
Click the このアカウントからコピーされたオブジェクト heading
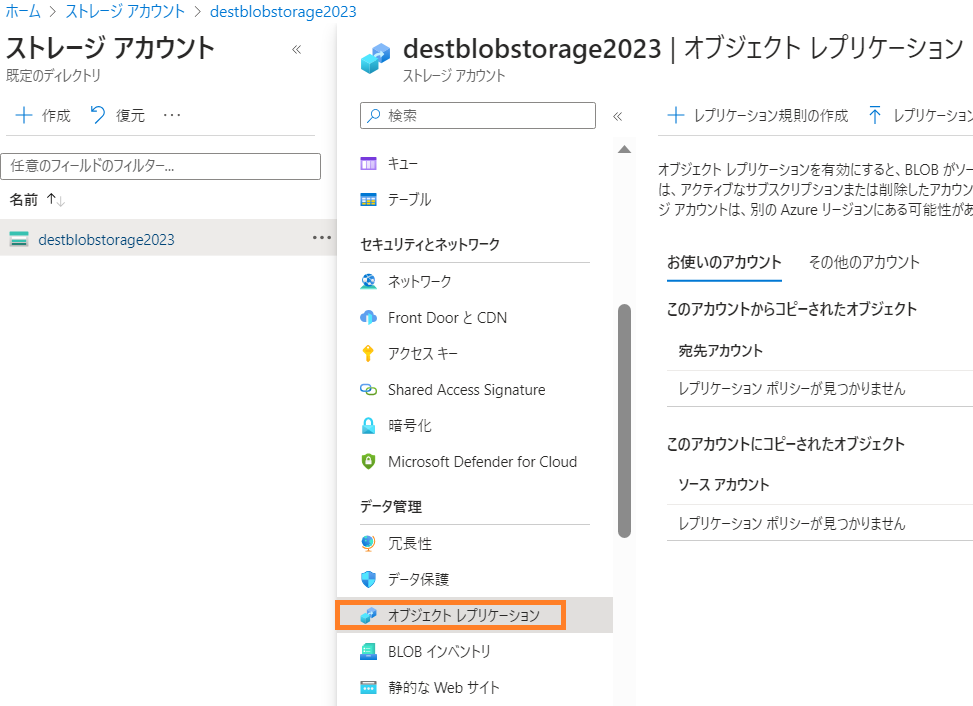tap(792, 309)
